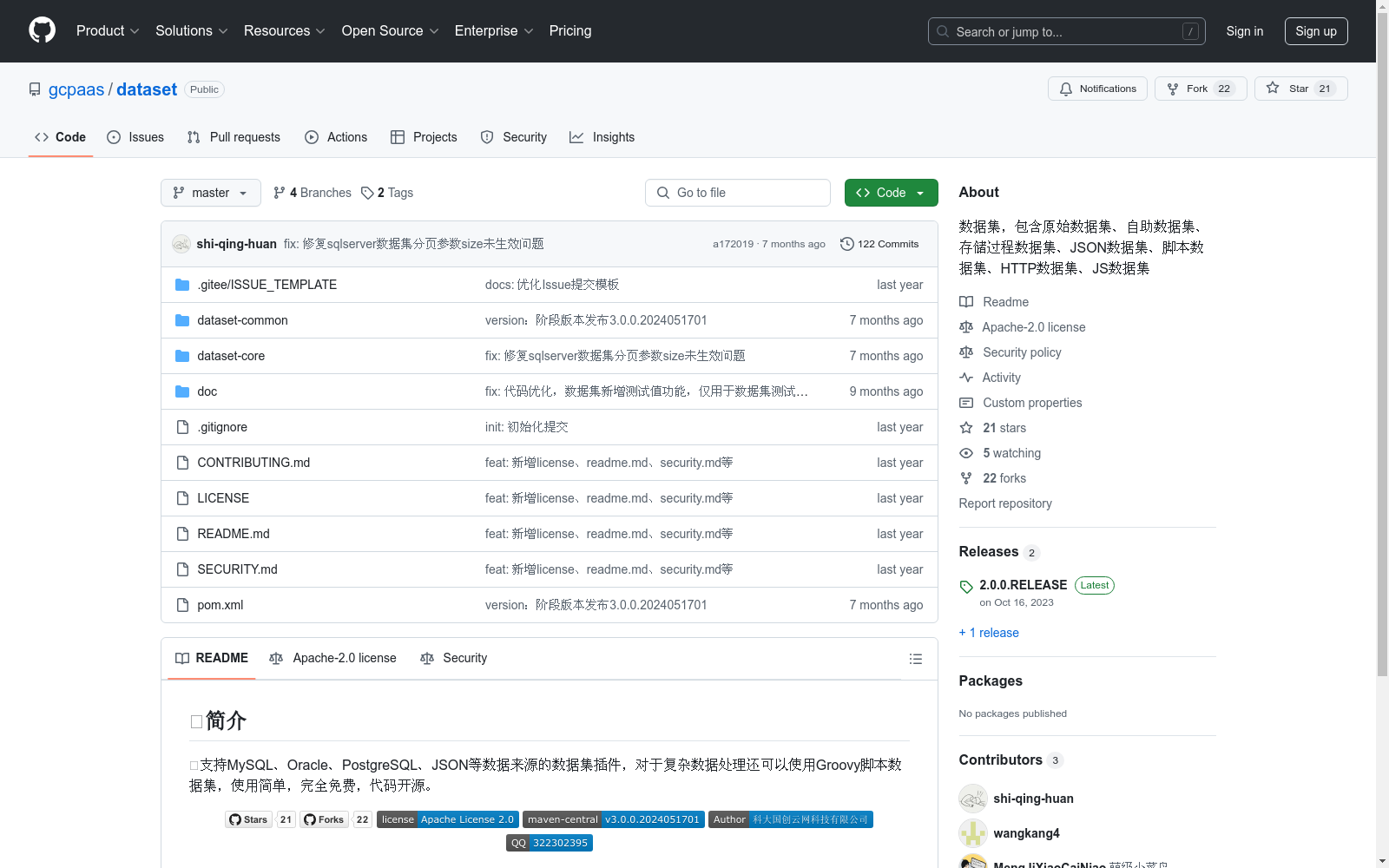
Task: Click the Branches icon
Action: tap(280, 193)
